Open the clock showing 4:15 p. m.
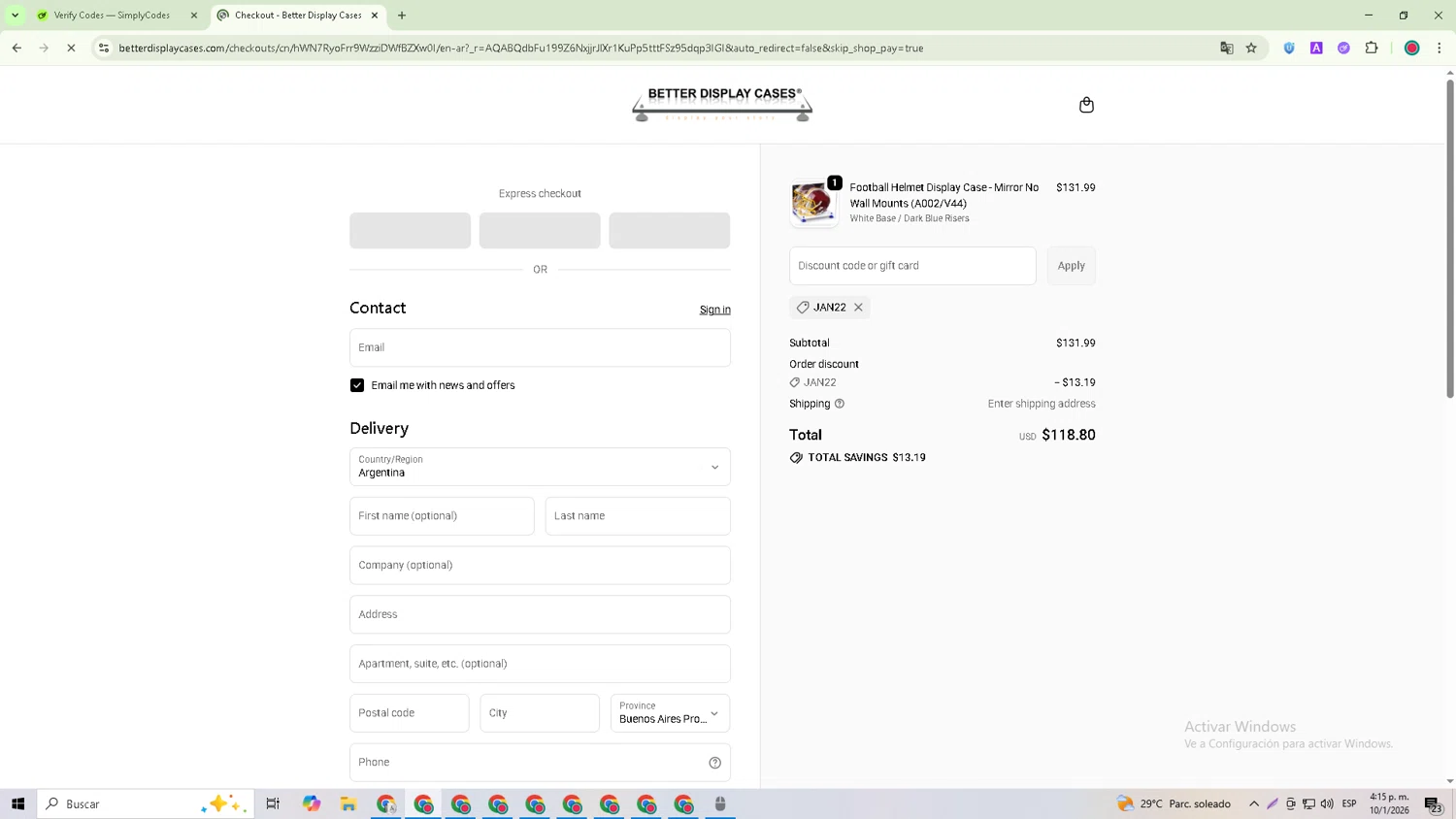Image resolution: width=1456 pixels, height=819 pixels. 1389,803
